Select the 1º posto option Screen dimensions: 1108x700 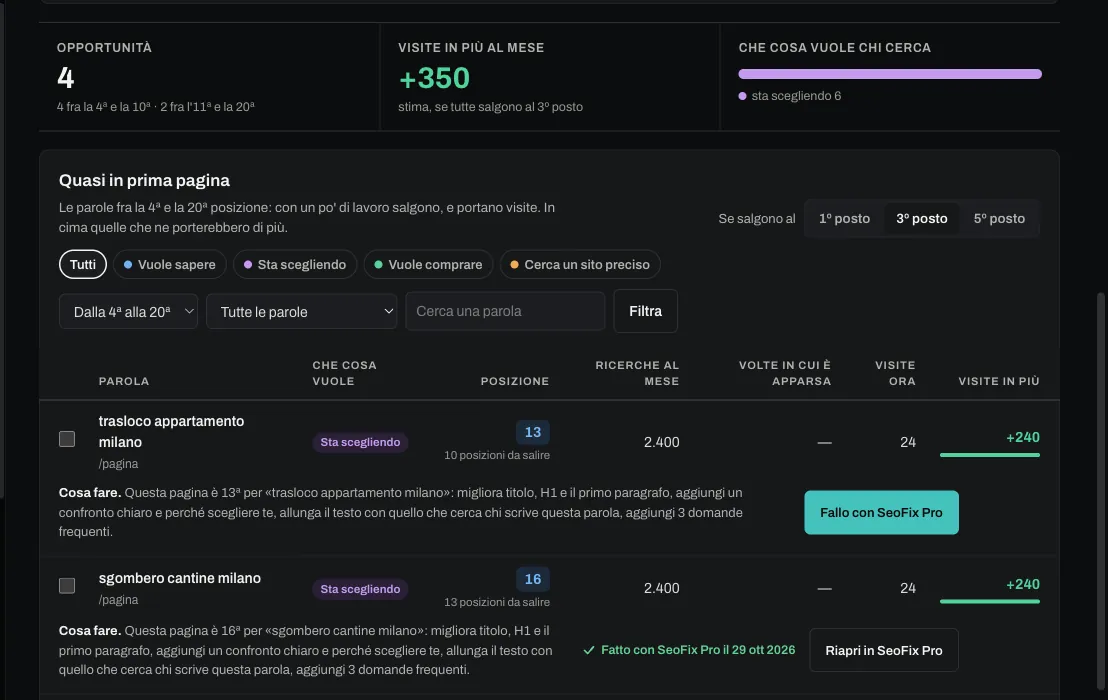844,219
